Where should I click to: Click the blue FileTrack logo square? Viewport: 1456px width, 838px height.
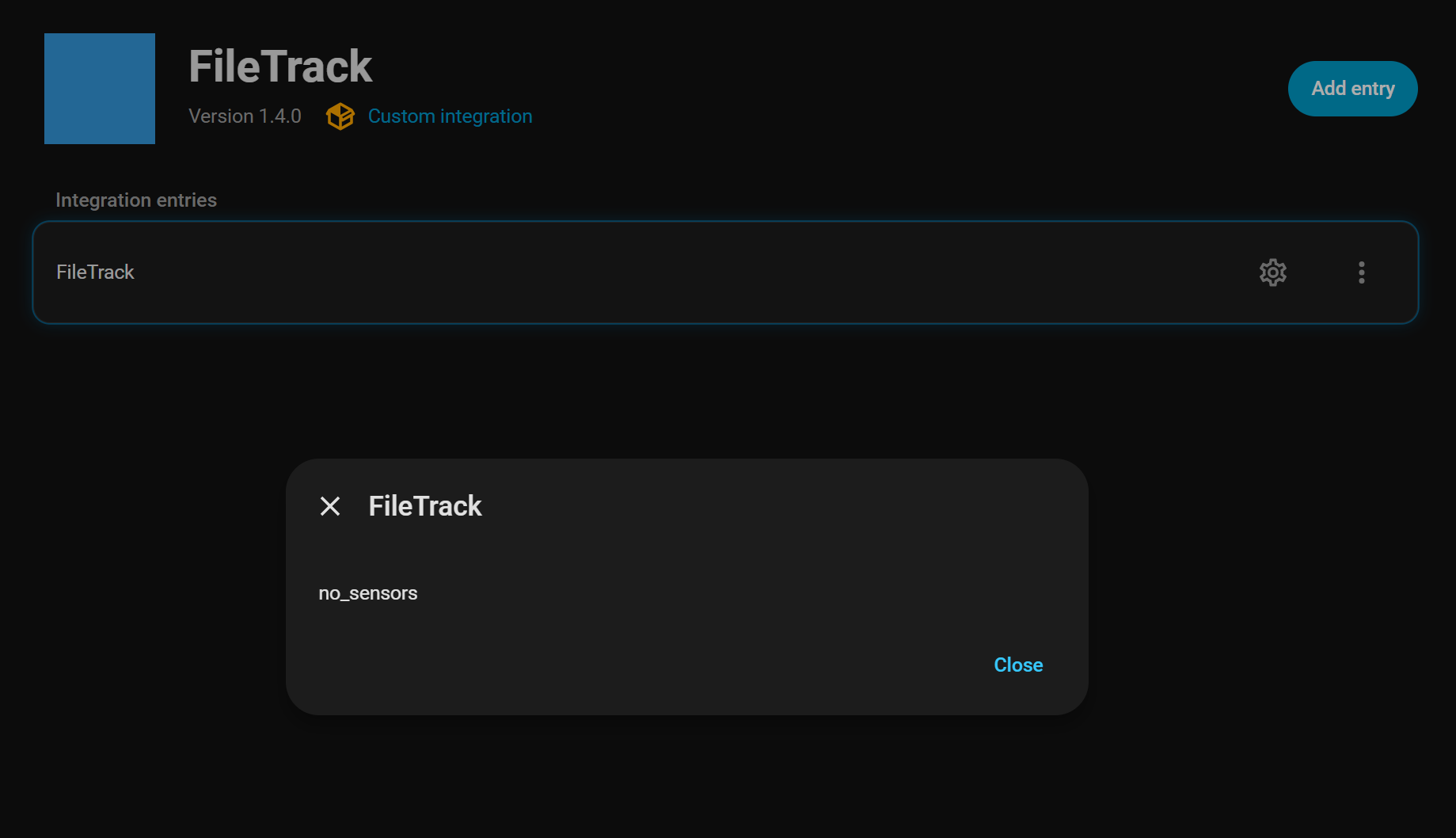click(100, 89)
